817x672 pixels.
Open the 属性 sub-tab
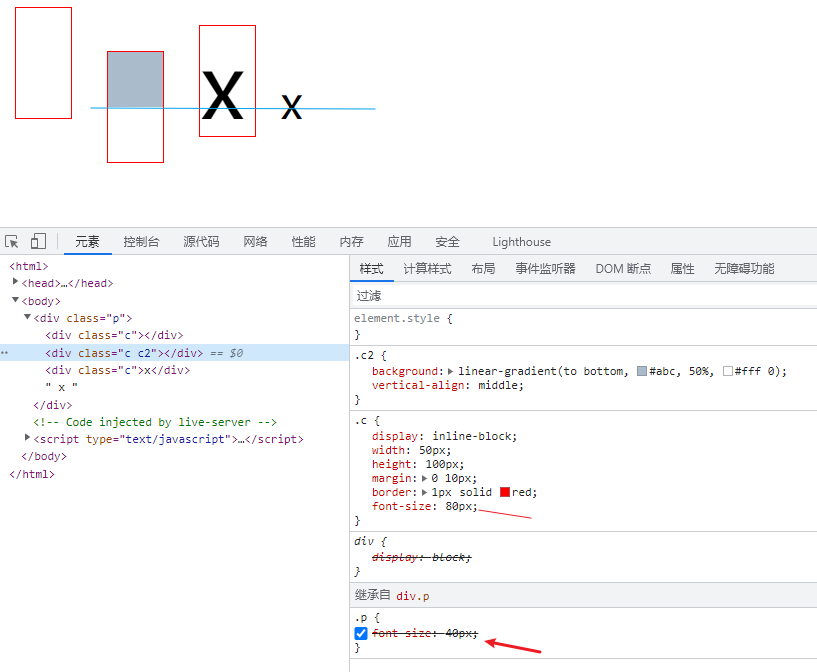coord(682,269)
